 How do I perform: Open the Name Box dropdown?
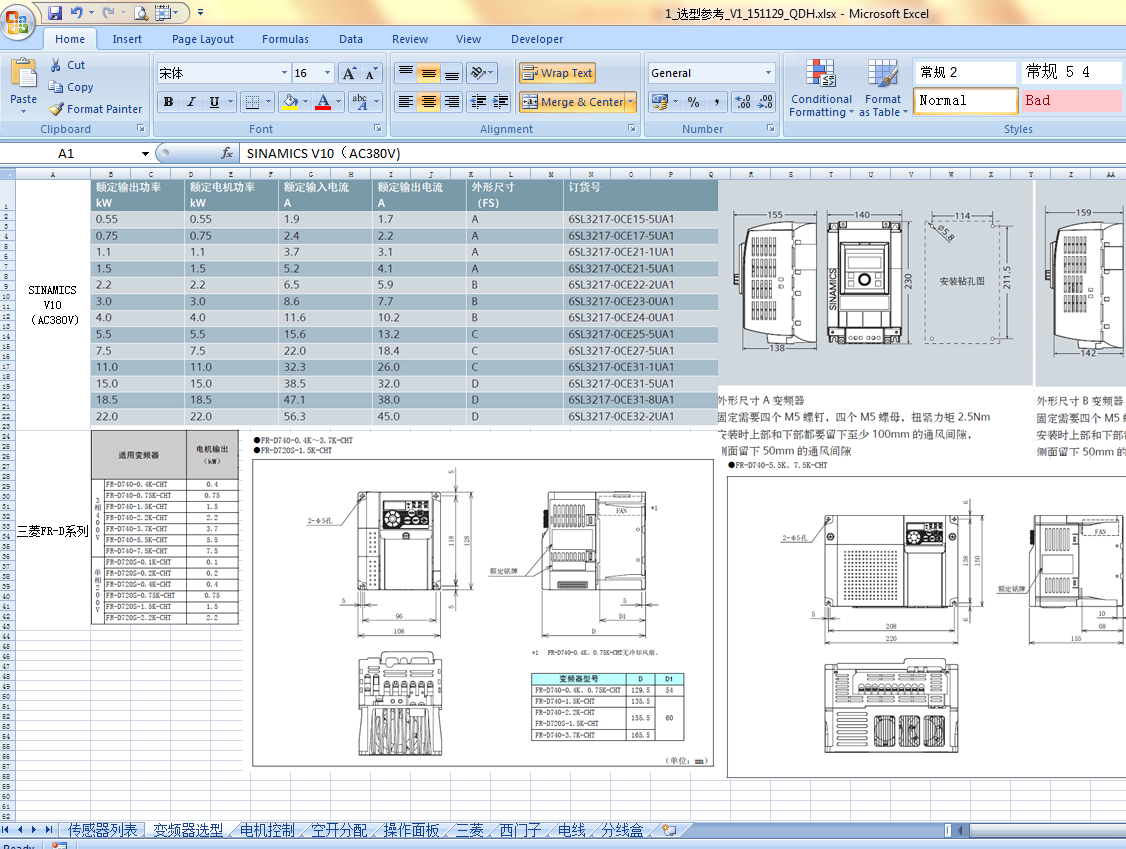coord(145,153)
